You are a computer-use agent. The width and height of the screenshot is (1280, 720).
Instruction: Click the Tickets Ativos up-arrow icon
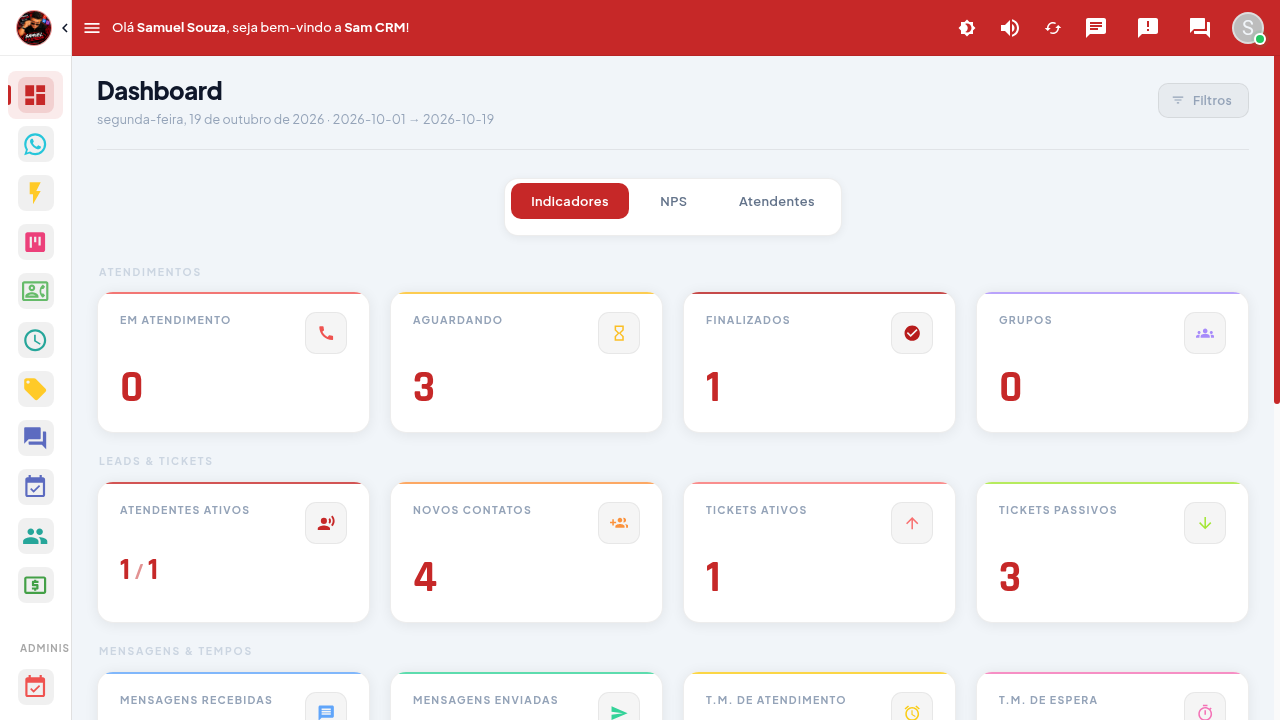pyautogui.click(x=912, y=523)
